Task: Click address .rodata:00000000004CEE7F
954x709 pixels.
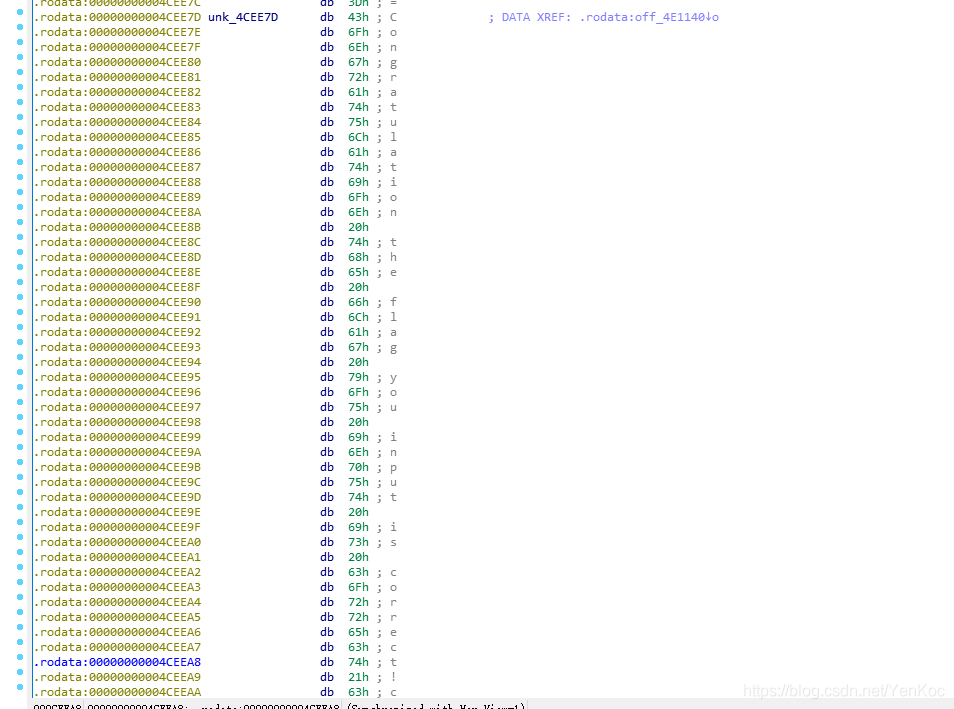Action: point(117,47)
